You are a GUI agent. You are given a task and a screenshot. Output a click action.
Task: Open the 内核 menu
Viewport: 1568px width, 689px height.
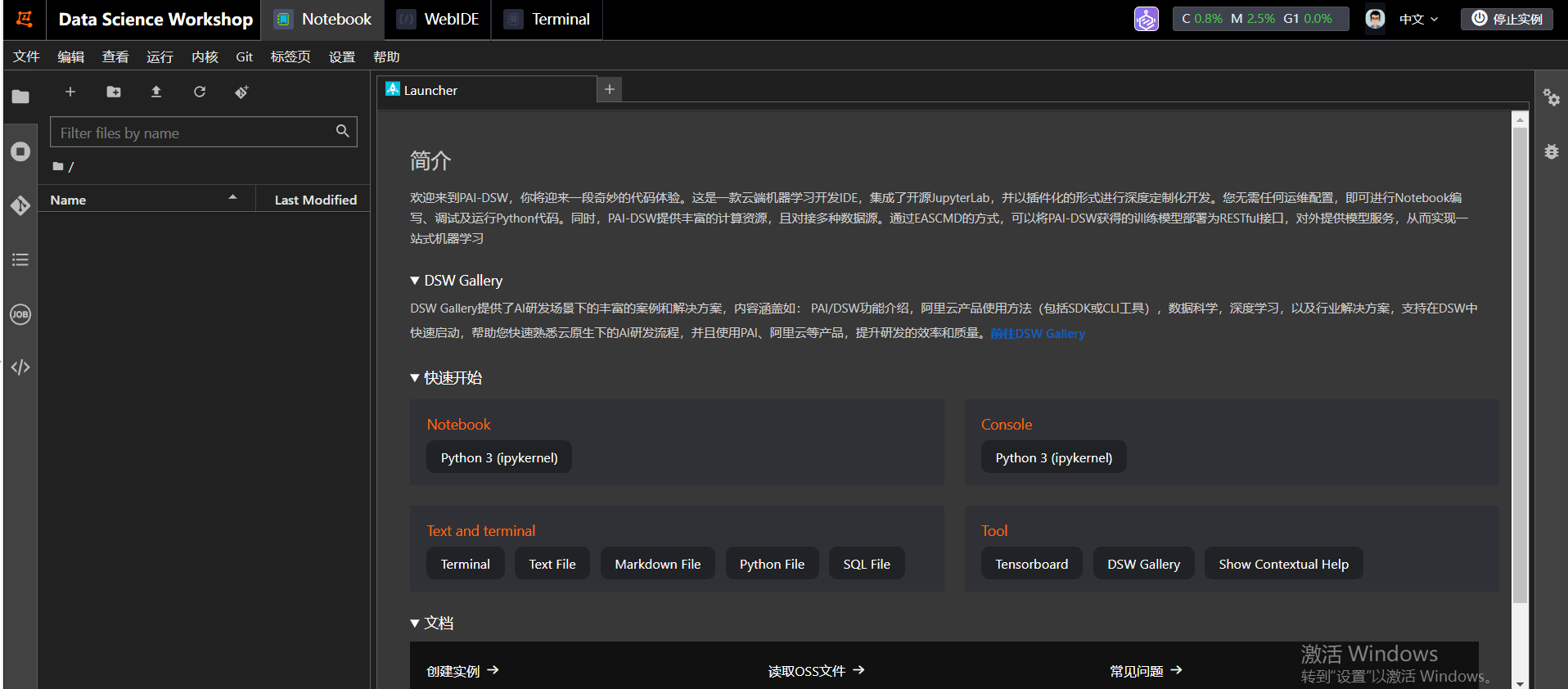[x=205, y=56]
